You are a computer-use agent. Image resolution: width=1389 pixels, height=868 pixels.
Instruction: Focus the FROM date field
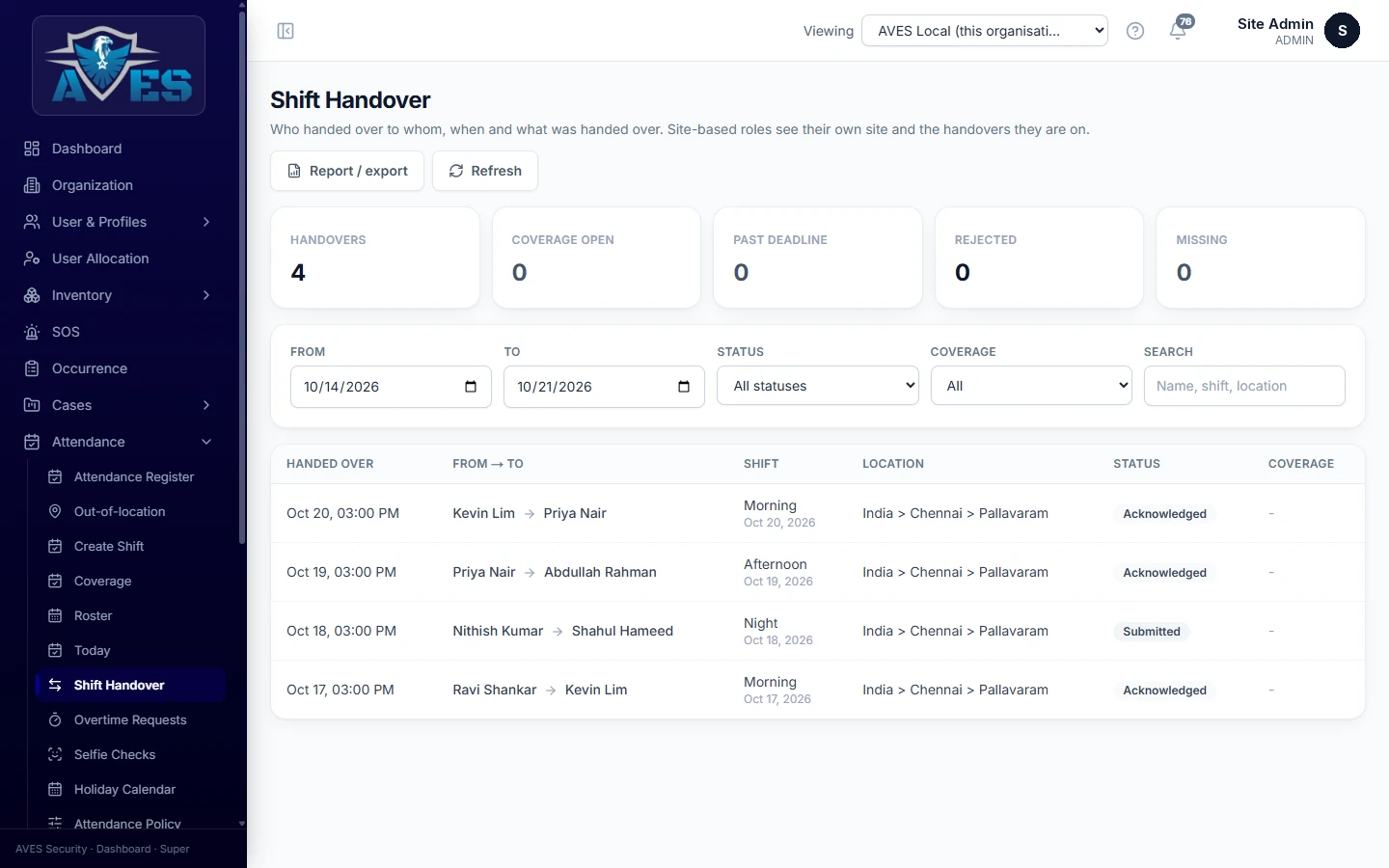pos(391,387)
